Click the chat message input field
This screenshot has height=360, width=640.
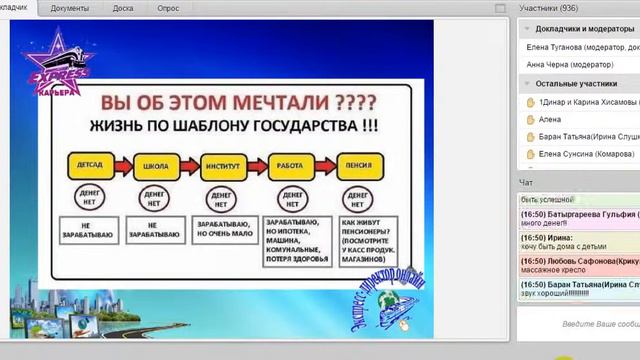[x=579, y=324]
